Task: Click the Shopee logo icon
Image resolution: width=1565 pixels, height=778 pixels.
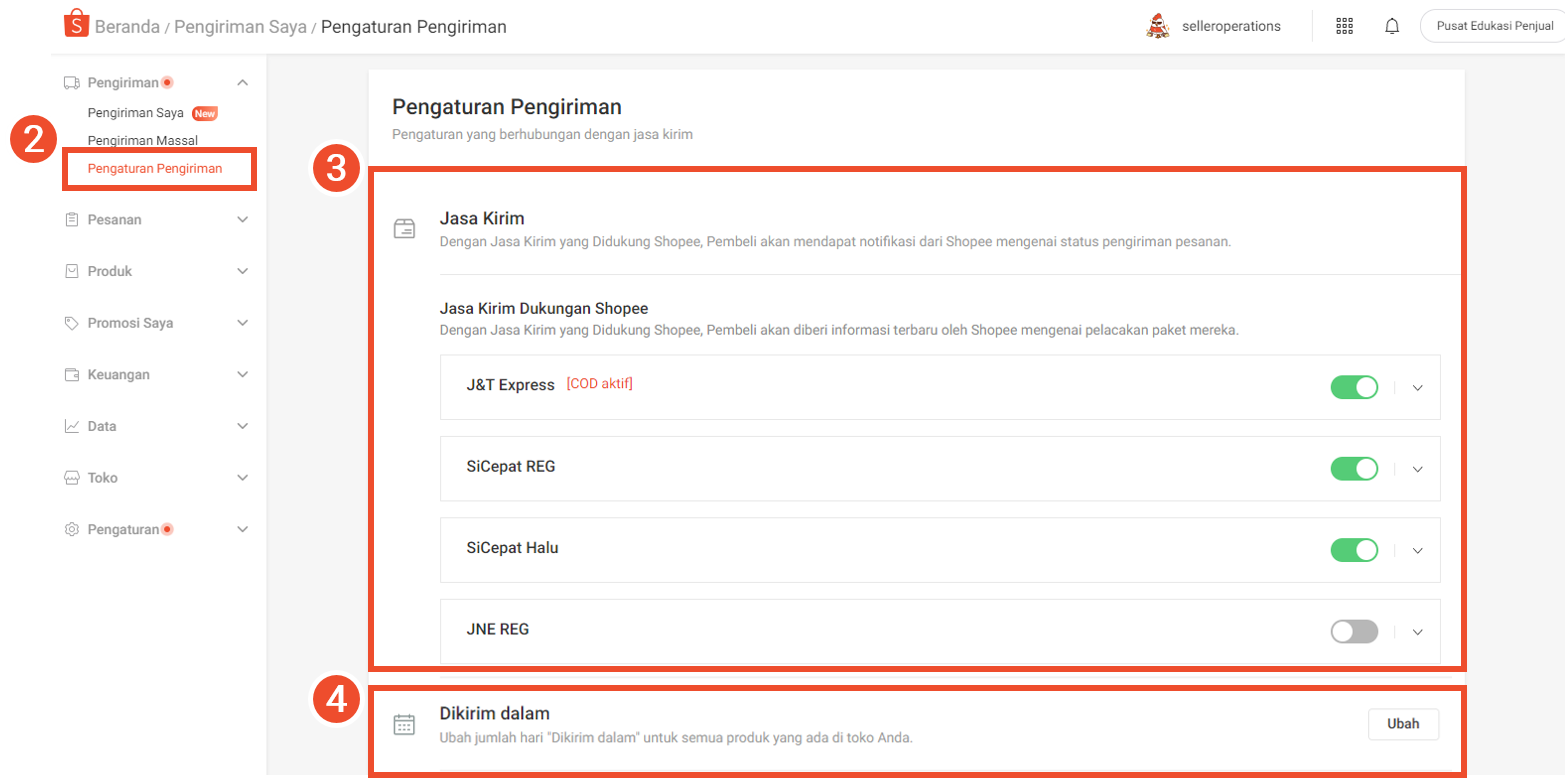Action: 76,25
